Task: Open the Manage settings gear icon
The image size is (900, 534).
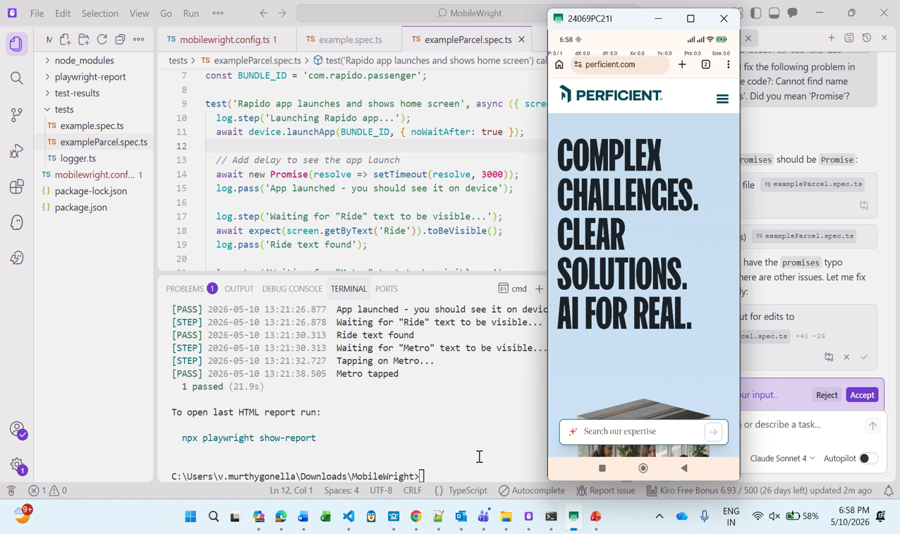Action: coord(18,465)
